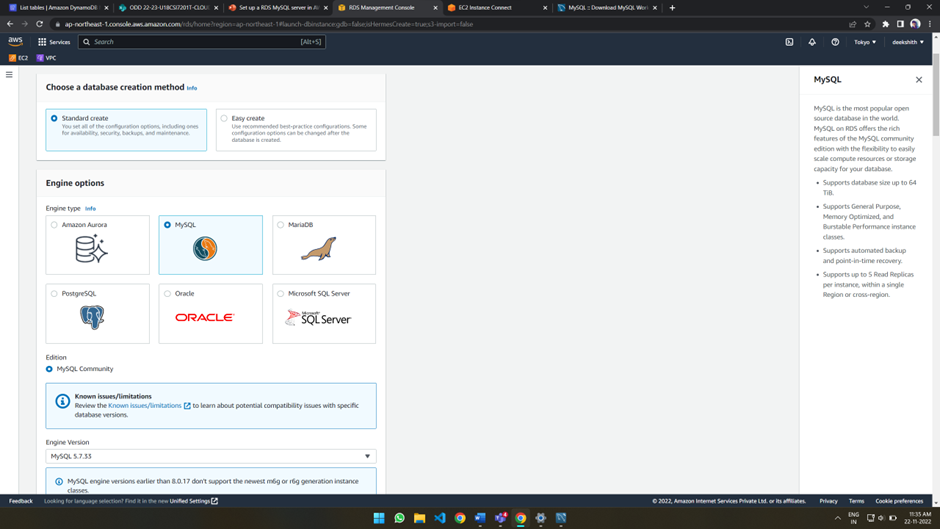The height and width of the screenshot is (529, 940).
Task: Select the Easy create option
Action: pos(296,130)
